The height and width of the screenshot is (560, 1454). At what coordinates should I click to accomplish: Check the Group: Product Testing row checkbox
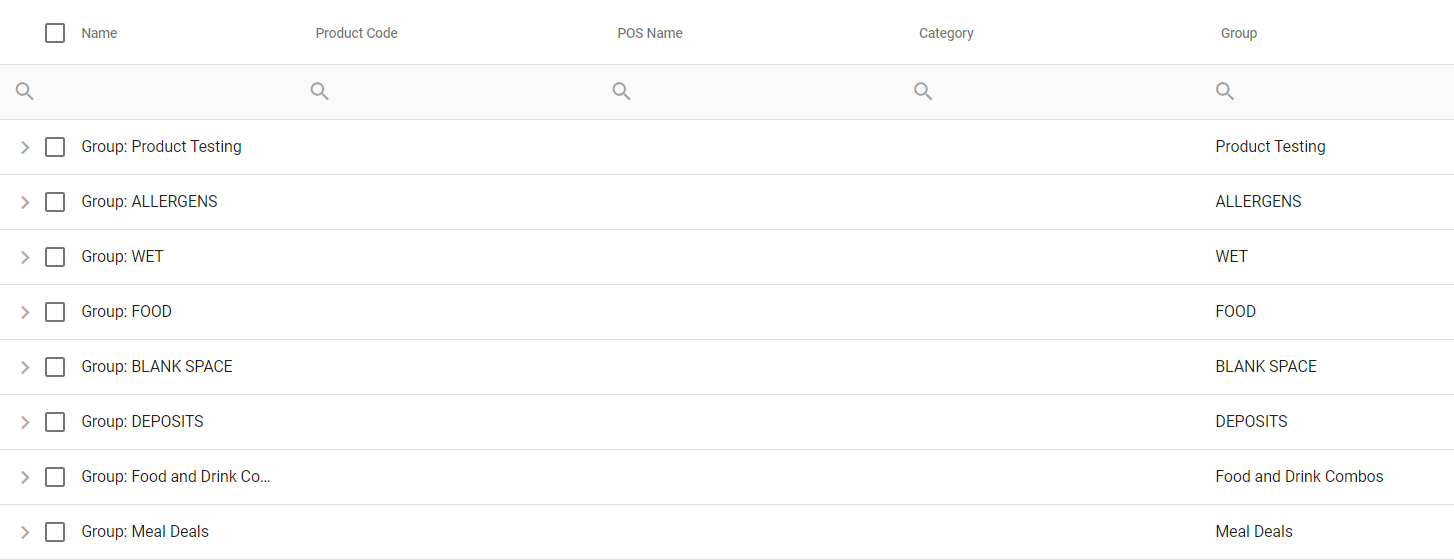coord(55,147)
